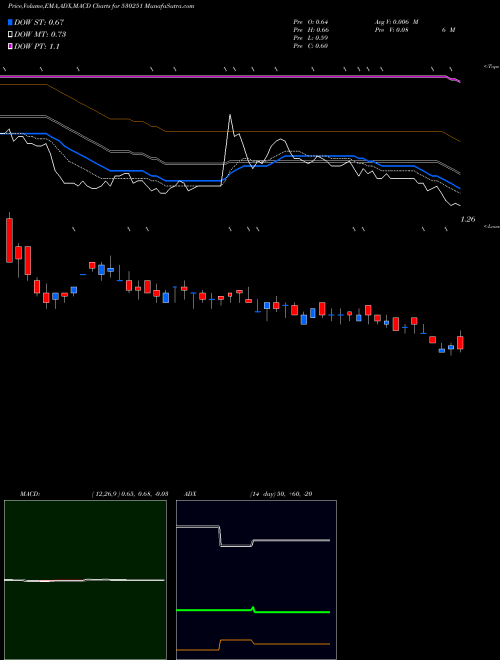The width and height of the screenshot is (500, 660).
Task: Click inside the green MACD chart panel
Action: pos(85,580)
